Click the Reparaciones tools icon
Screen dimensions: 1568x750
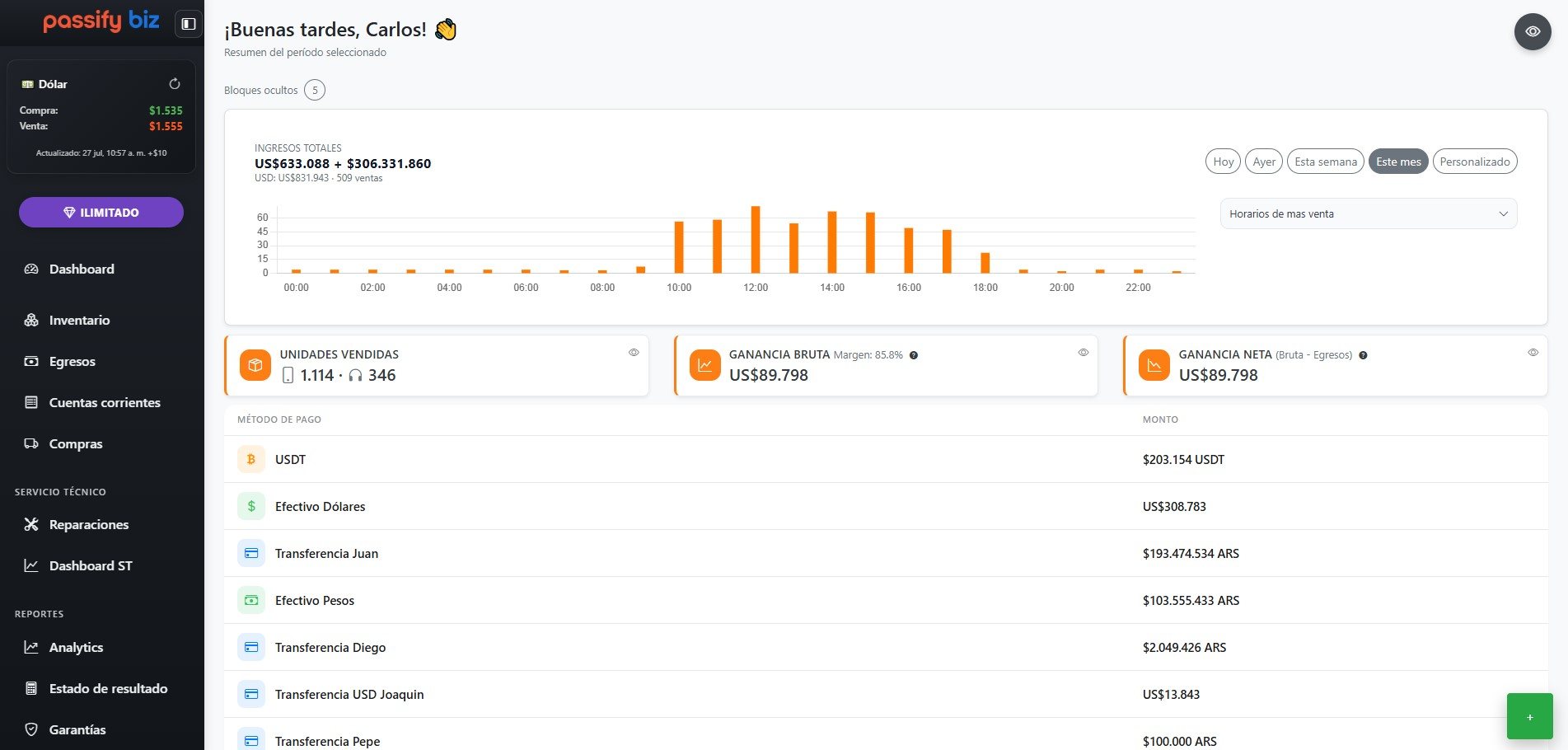(31, 525)
